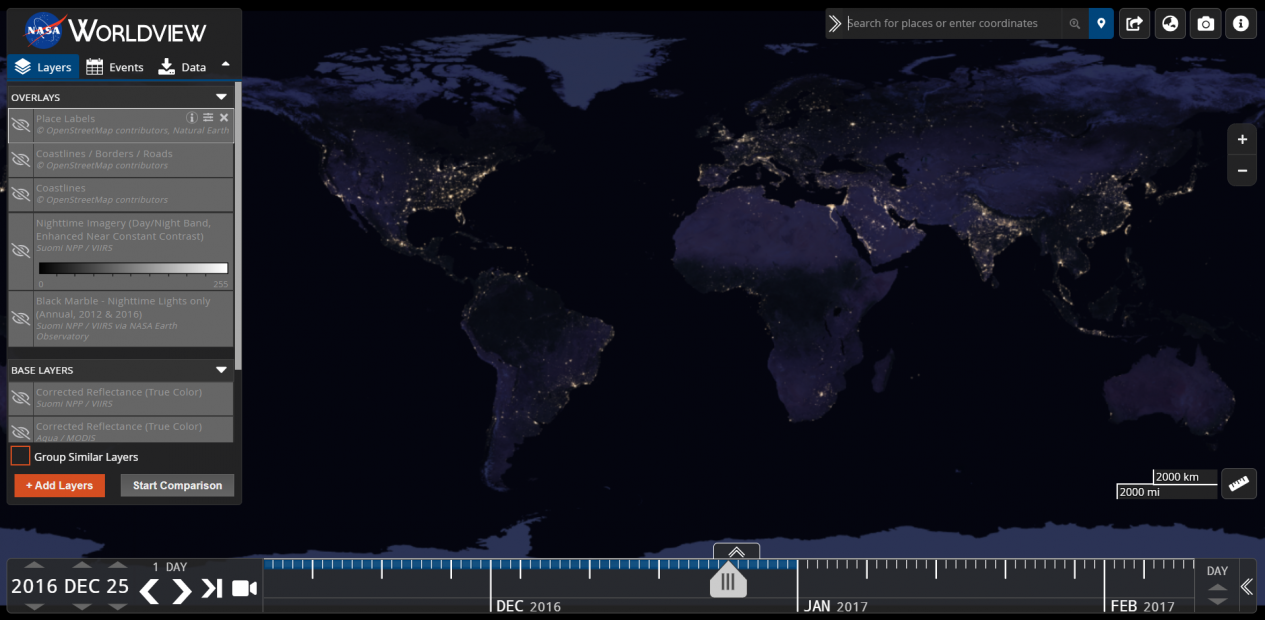
Task: Collapse the timeline with double chevron
Action: pyautogui.click(x=1246, y=587)
